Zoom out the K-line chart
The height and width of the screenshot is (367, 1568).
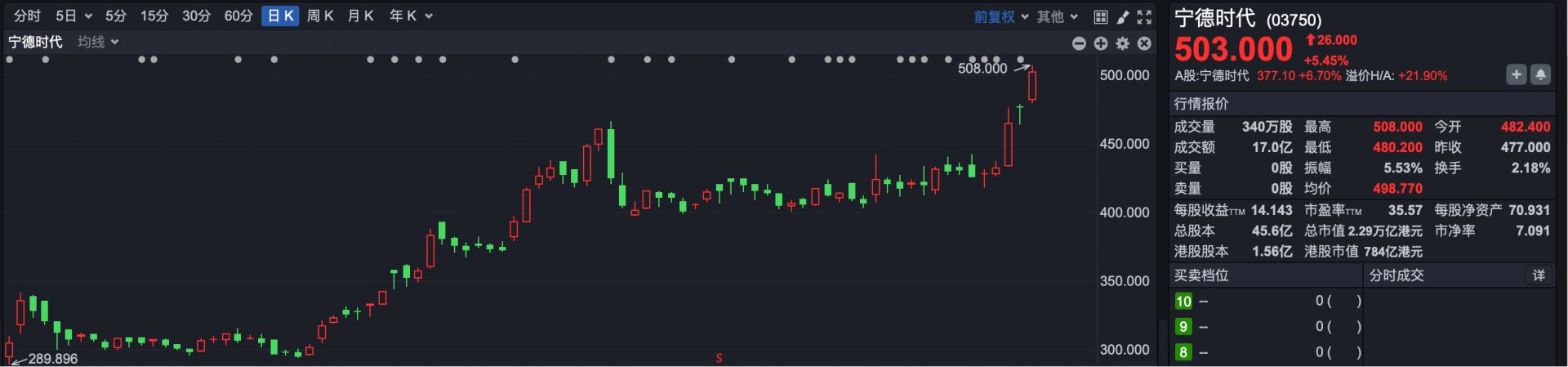coord(1079,43)
